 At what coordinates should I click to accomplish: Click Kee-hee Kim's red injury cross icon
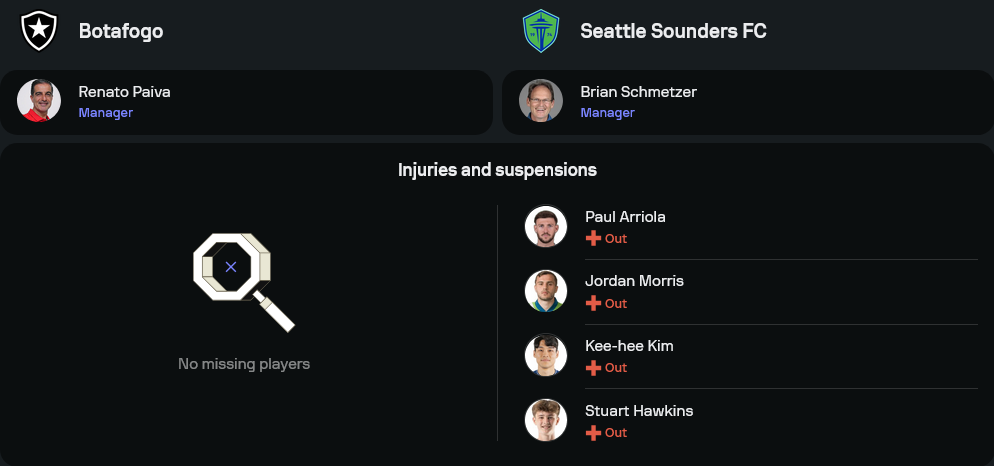point(593,368)
